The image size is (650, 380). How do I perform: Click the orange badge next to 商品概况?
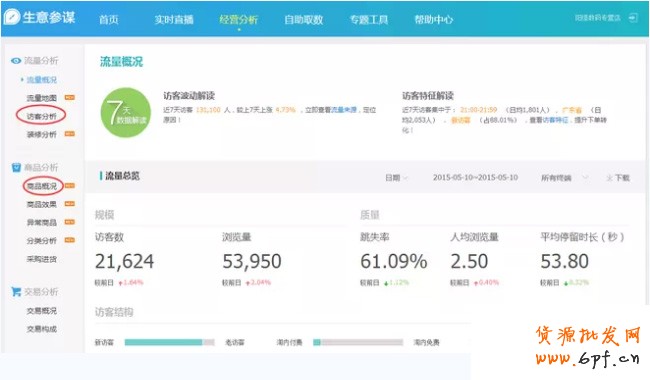[70, 186]
